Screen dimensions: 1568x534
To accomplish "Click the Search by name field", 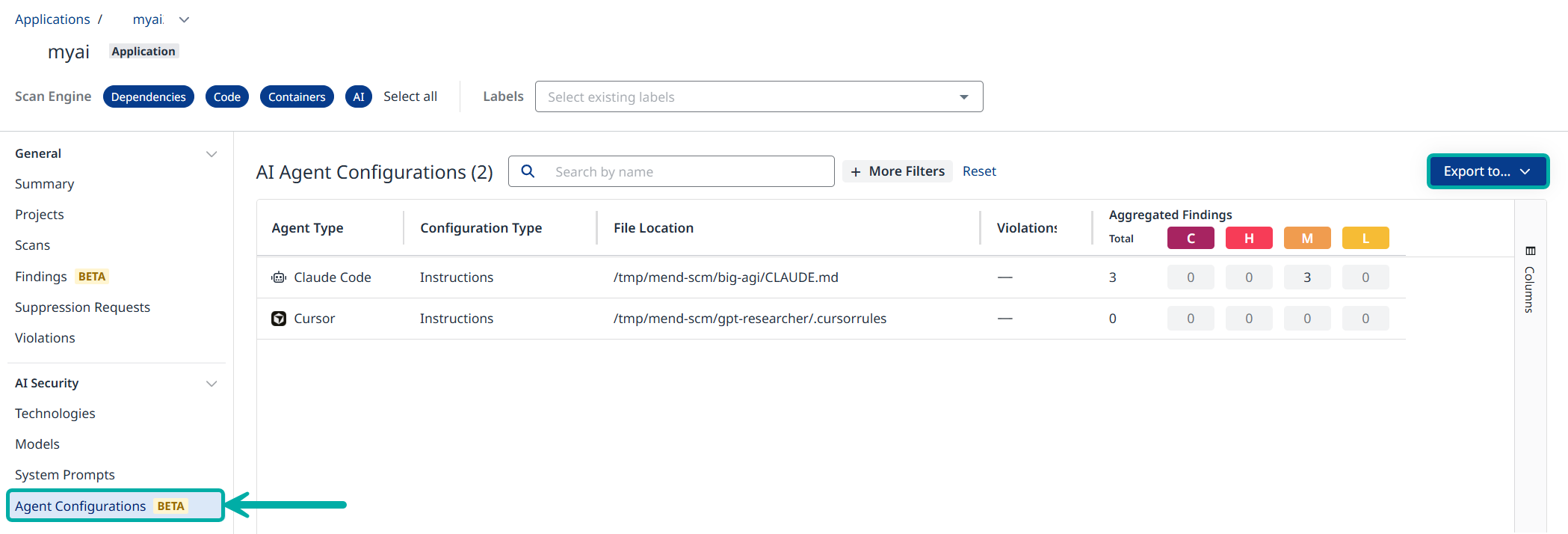I will [671, 171].
